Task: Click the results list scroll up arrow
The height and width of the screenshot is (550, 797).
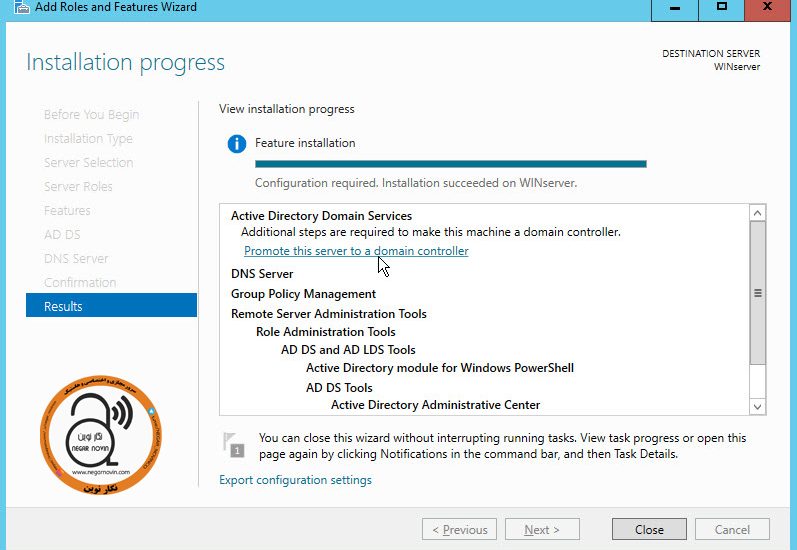Action: tap(757, 213)
